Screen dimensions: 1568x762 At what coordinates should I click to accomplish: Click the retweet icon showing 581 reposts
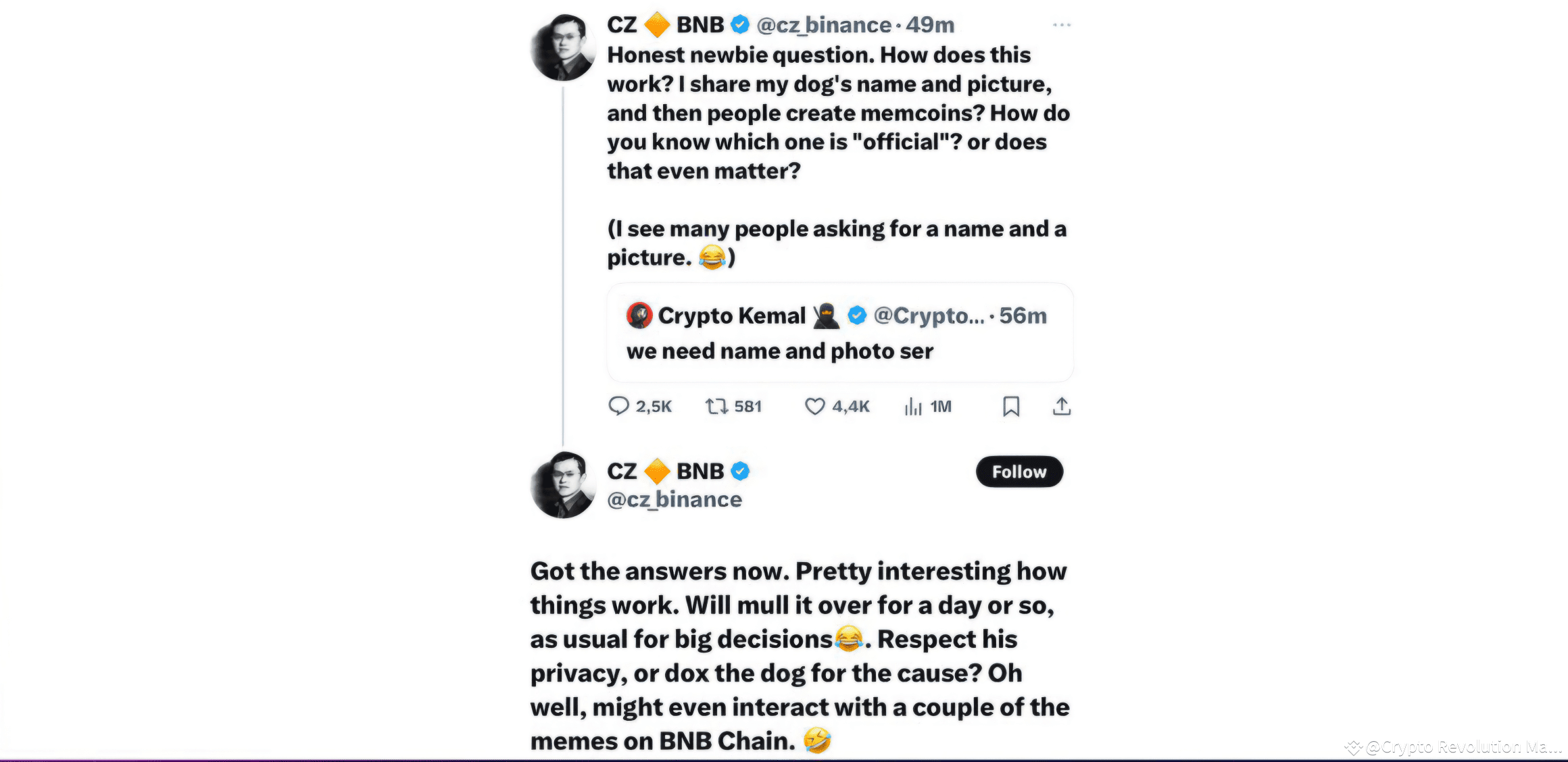pyautogui.click(x=718, y=406)
